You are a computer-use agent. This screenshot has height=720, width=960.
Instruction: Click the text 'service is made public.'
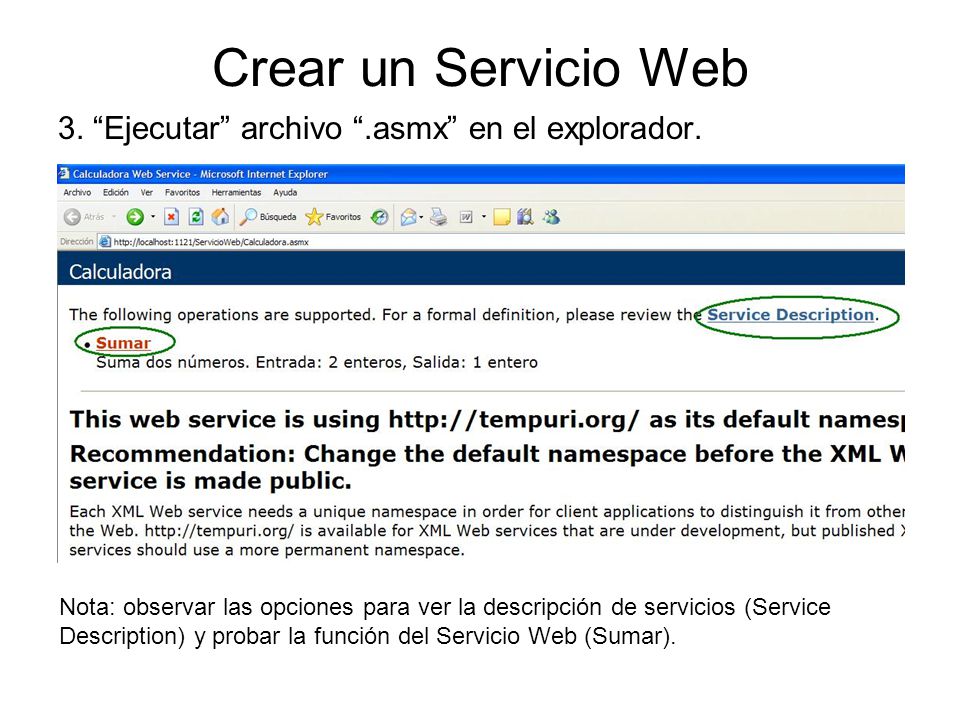coord(211,481)
